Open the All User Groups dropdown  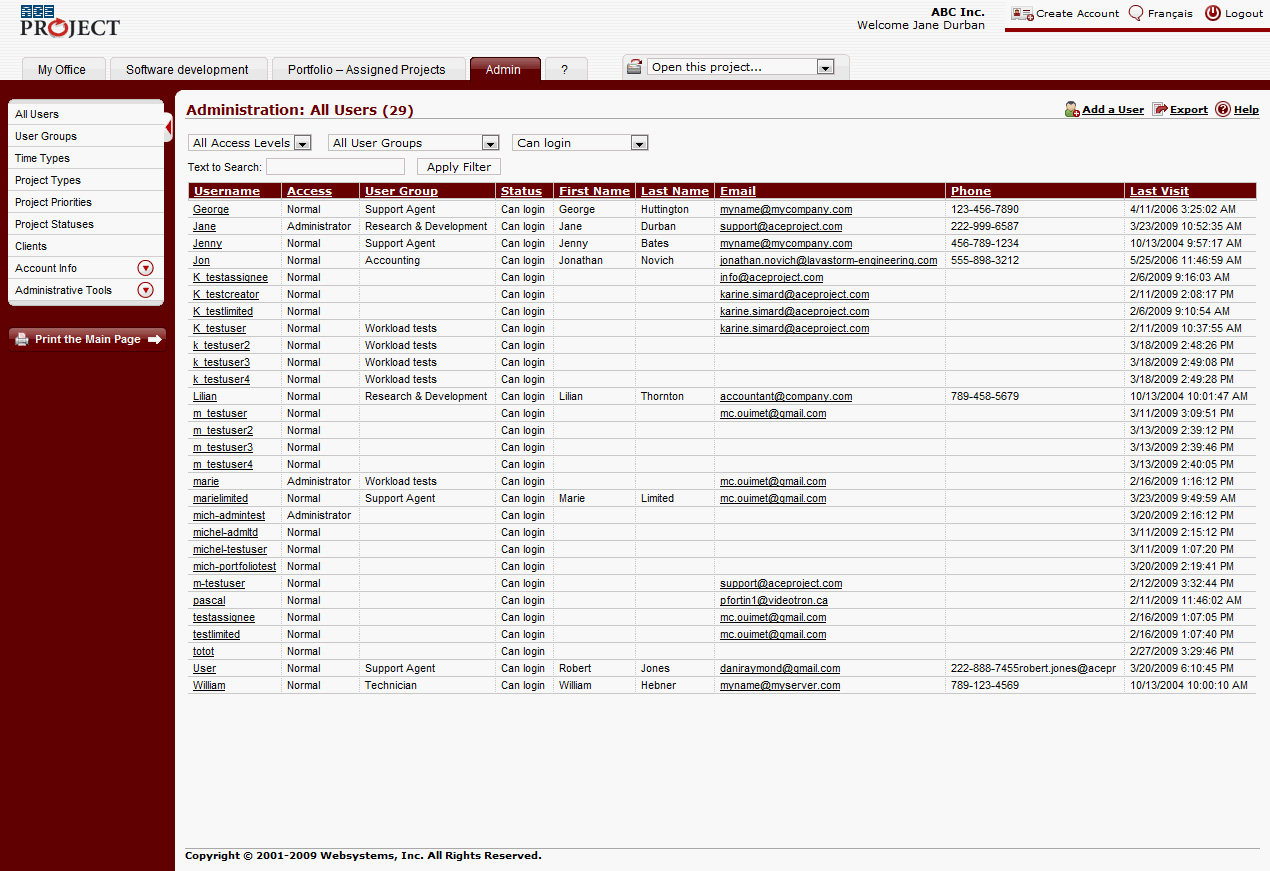pyautogui.click(x=413, y=143)
